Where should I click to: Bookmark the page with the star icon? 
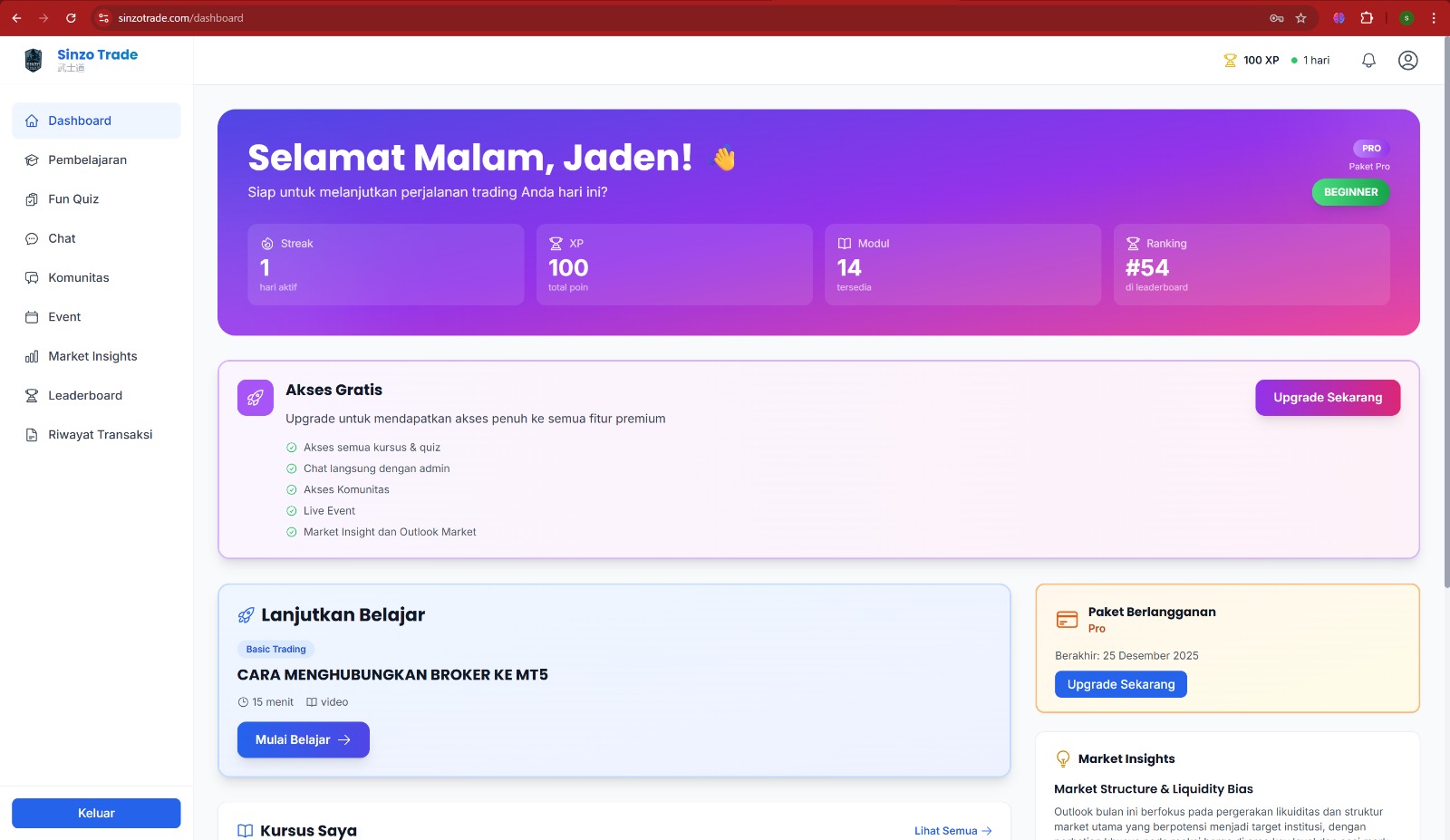pyautogui.click(x=1300, y=17)
